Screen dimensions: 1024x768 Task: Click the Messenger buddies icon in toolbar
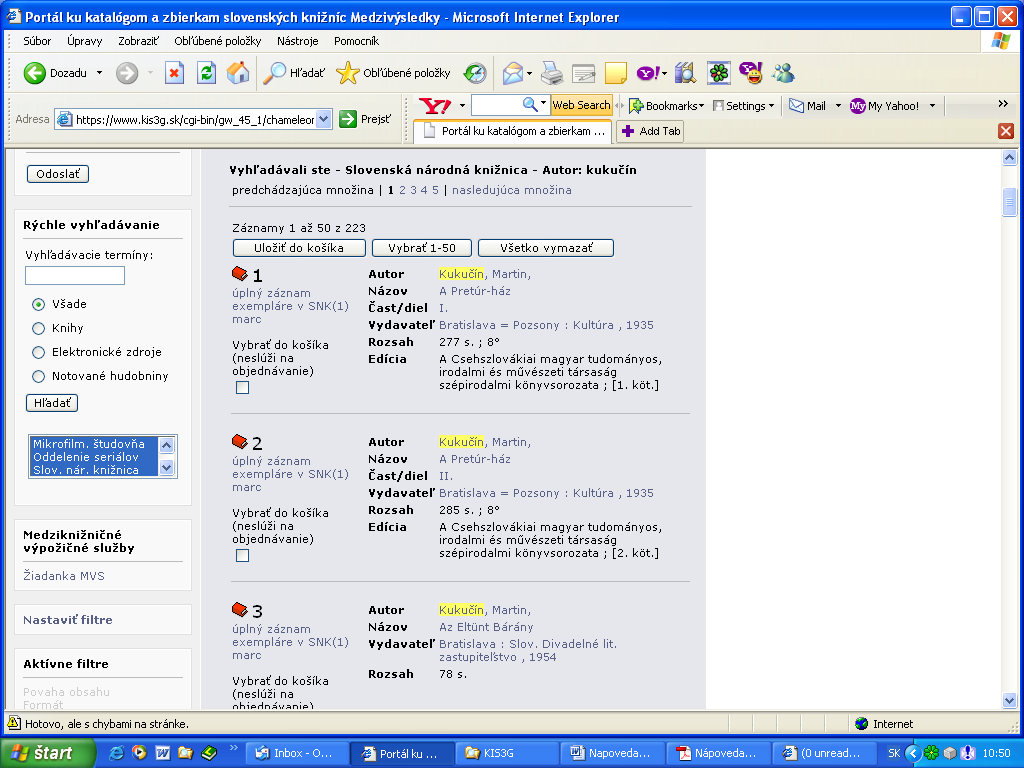tap(783, 73)
